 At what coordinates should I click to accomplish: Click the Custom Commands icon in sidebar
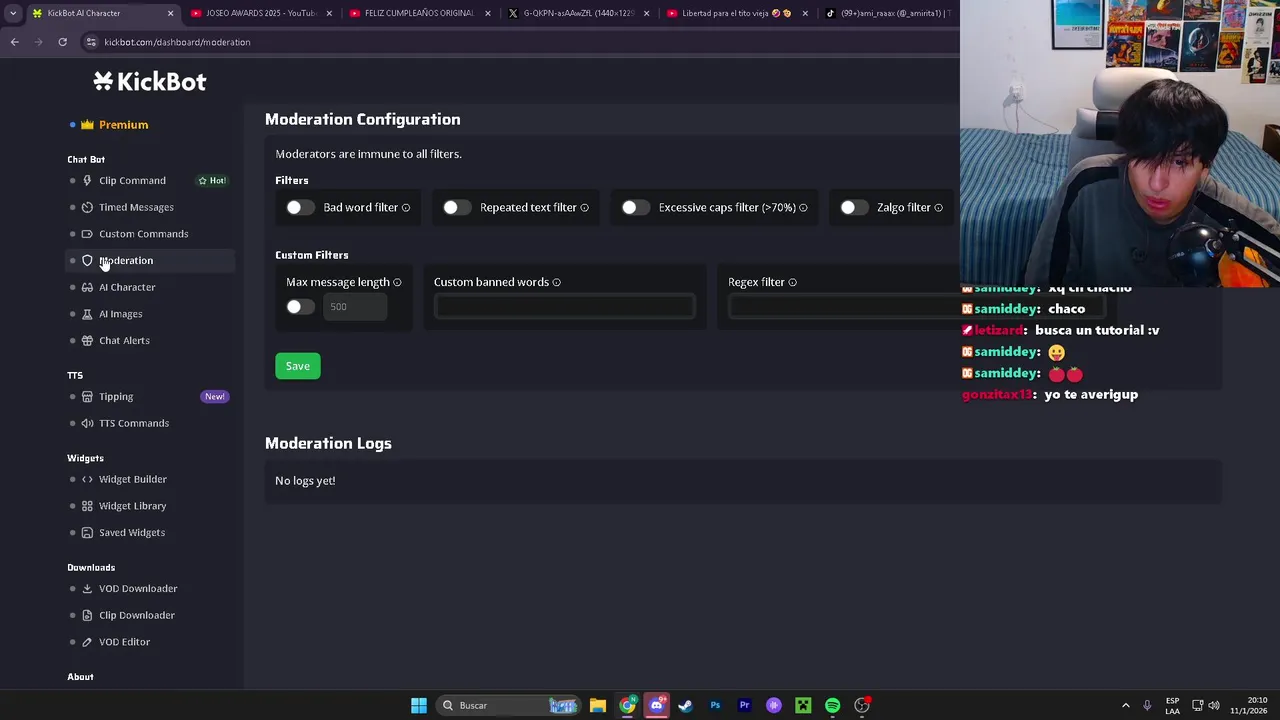[x=87, y=234]
